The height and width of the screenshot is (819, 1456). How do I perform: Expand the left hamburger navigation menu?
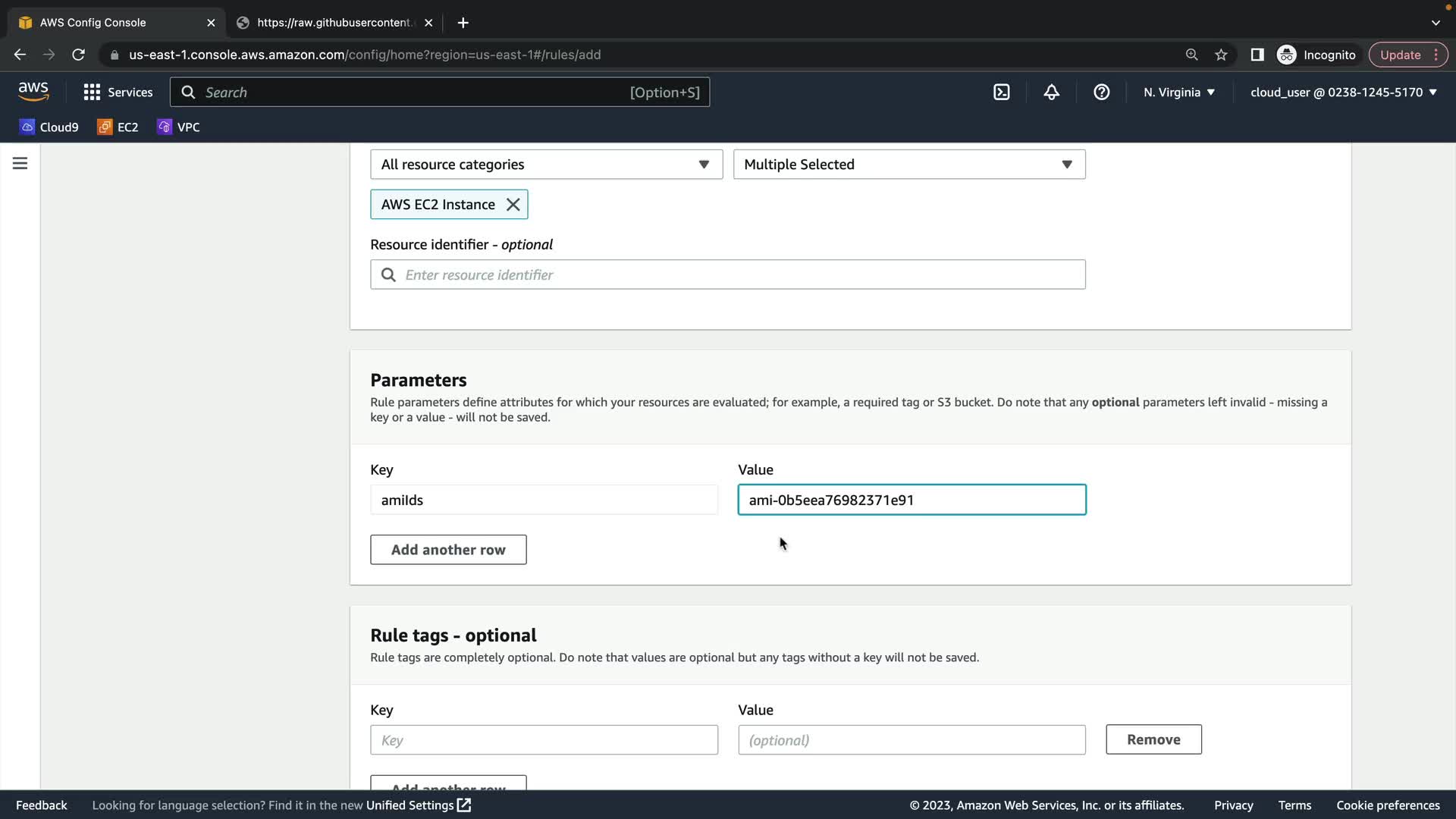coord(20,164)
